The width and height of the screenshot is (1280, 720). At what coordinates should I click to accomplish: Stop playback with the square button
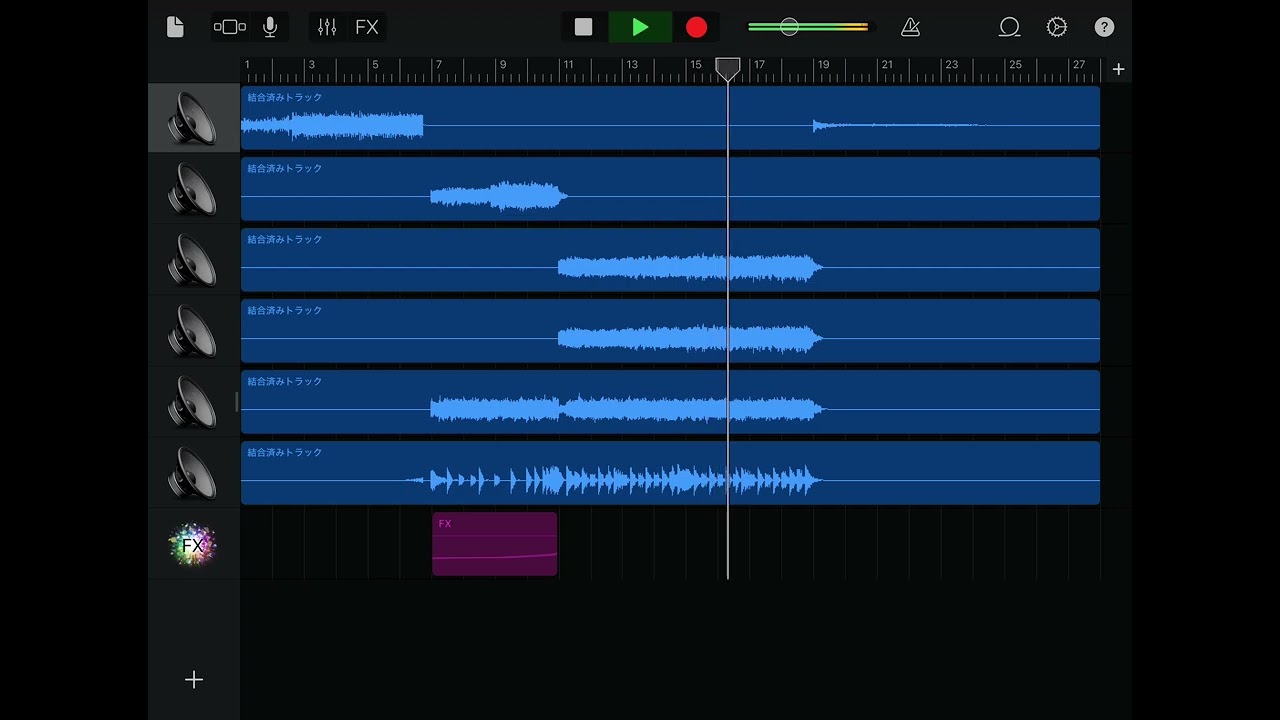point(584,28)
